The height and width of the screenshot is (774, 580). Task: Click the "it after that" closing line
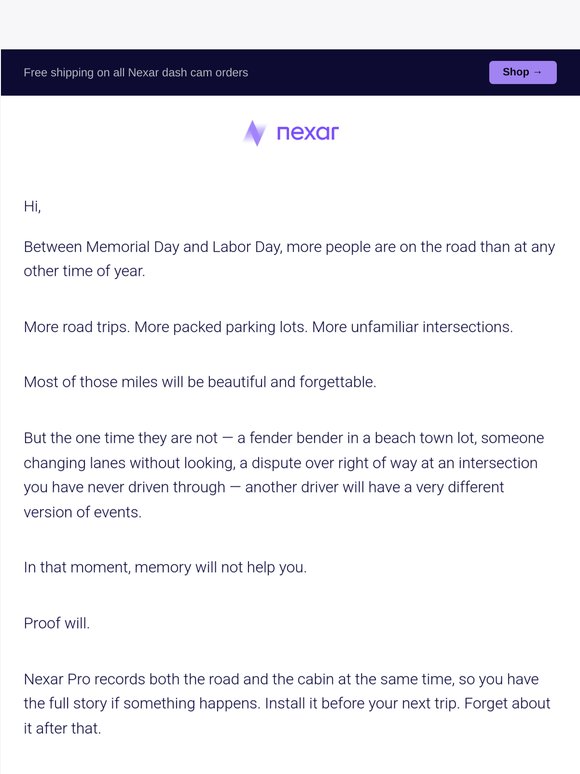pos(62,729)
